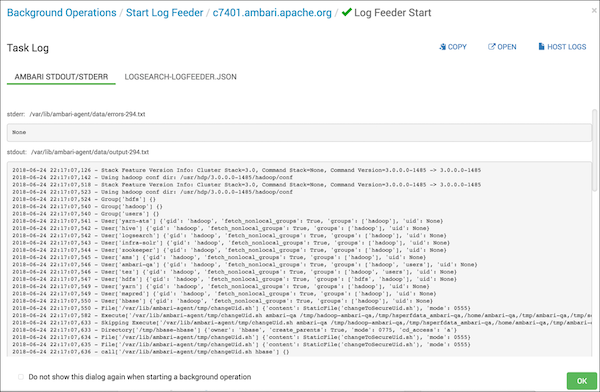The height and width of the screenshot is (392, 600).
Task: Click the COPY text link
Action: [x=457, y=47]
